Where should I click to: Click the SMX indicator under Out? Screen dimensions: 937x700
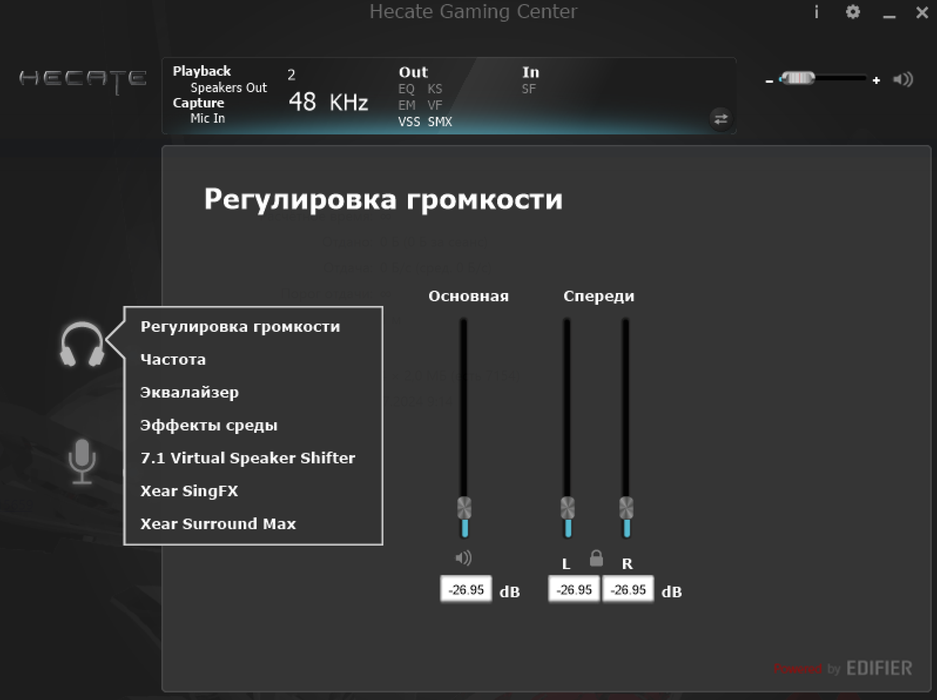tap(440, 121)
